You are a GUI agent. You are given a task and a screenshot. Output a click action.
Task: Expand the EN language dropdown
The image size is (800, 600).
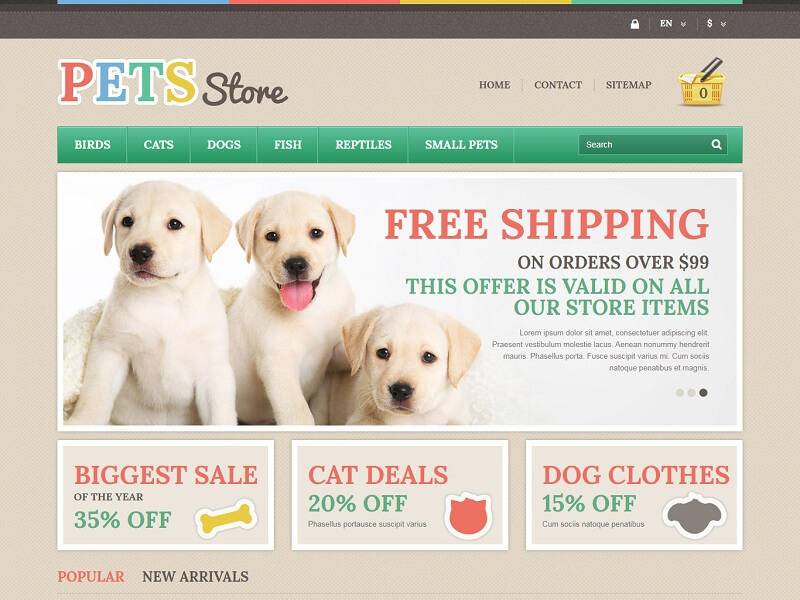pyautogui.click(x=672, y=23)
